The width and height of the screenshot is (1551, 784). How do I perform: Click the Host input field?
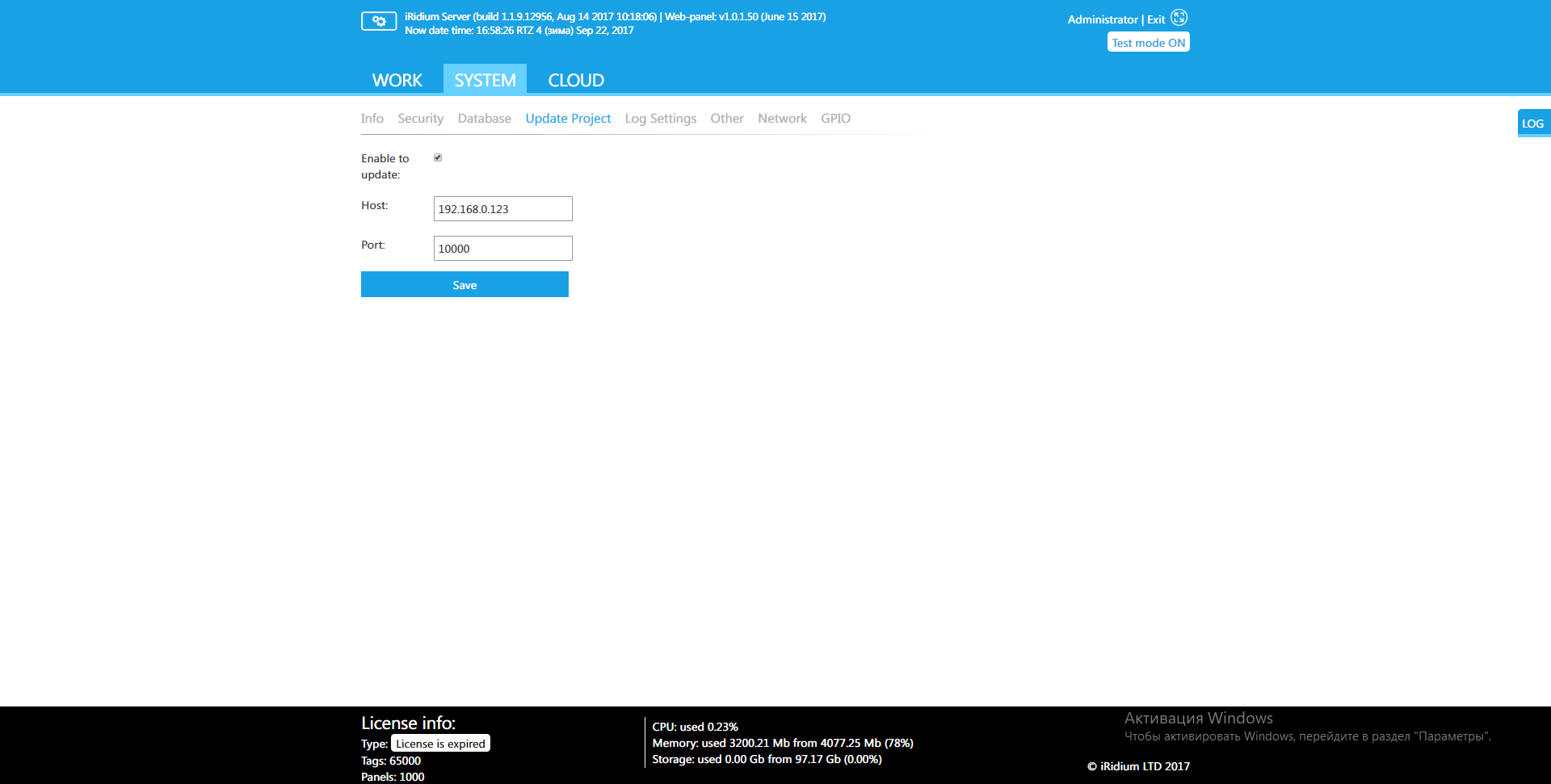[502, 208]
